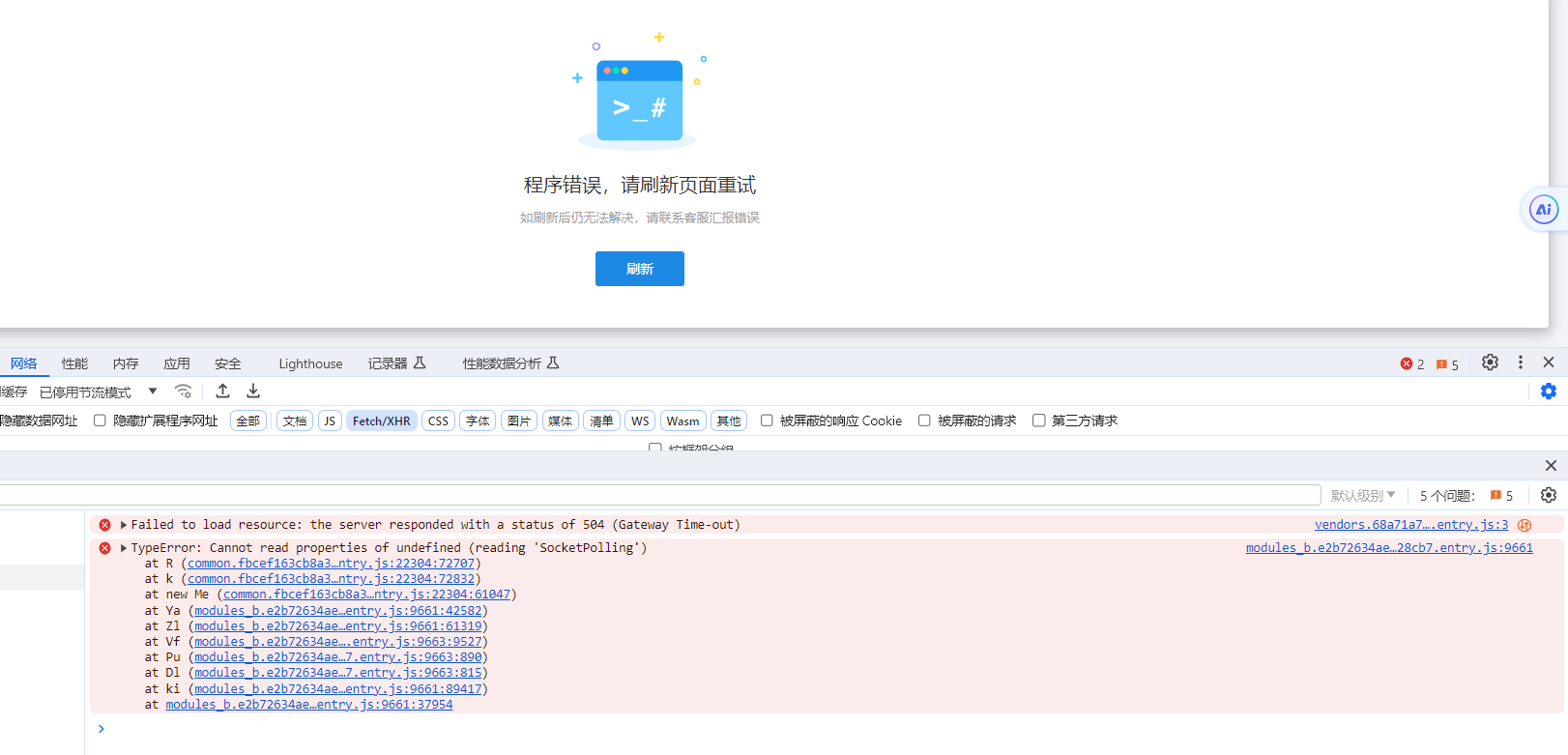Viewport: 1568px width, 755px height.
Task: Collapse the TypeError stack trace
Action: coord(124,548)
